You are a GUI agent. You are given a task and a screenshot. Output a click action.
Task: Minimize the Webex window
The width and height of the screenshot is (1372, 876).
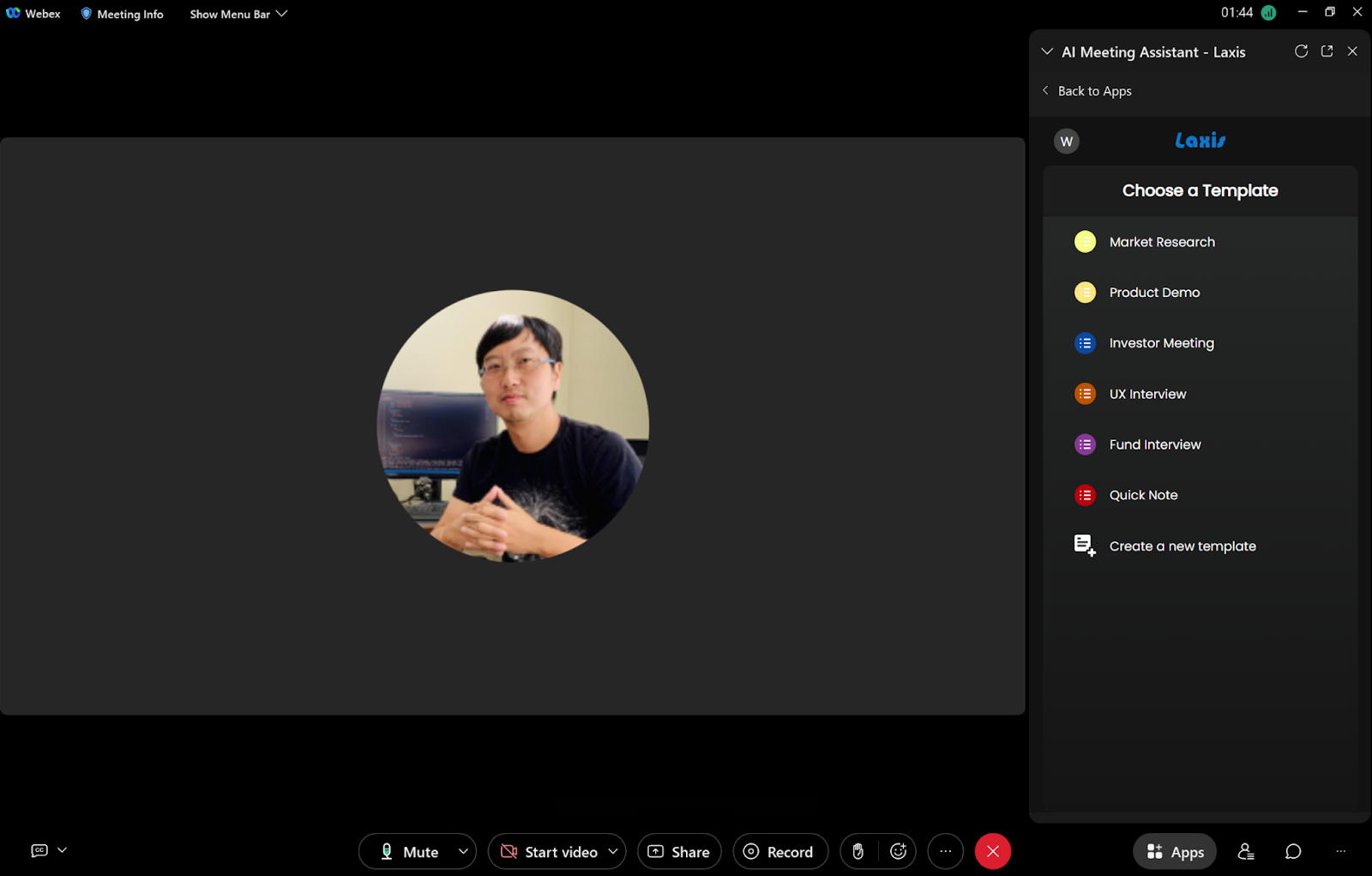click(x=1303, y=12)
